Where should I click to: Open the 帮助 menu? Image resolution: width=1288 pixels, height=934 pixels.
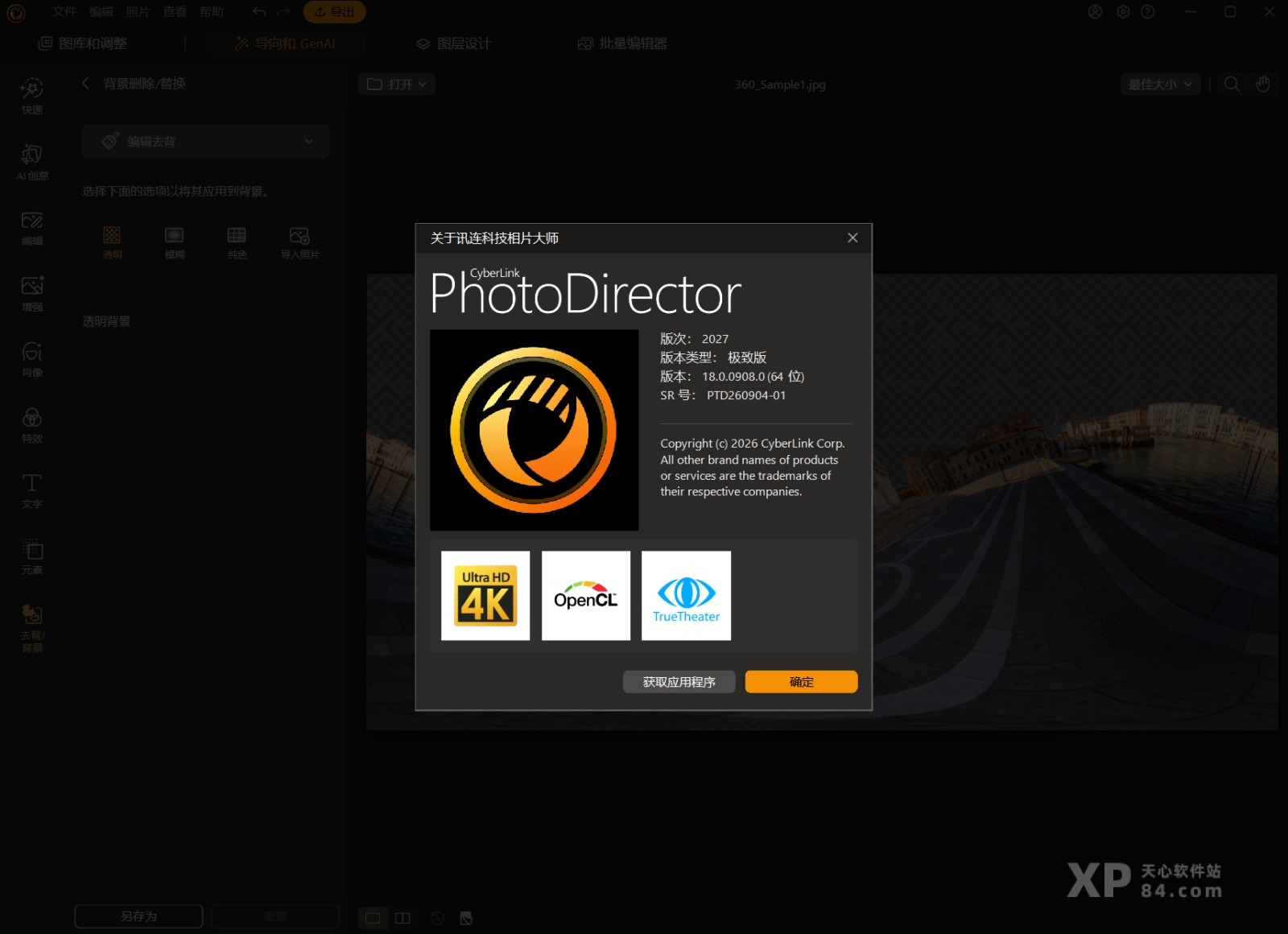(x=212, y=11)
